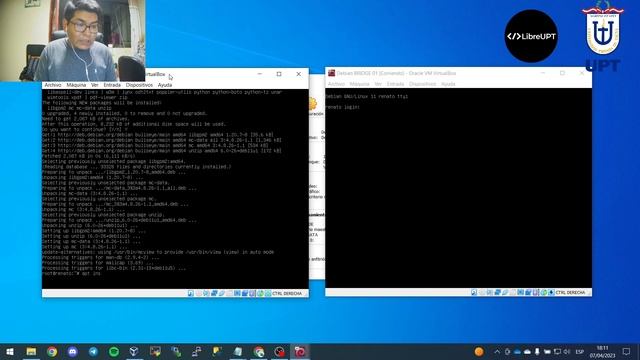The width and height of the screenshot is (640, 360).
Task: Open volume control in system tray
Action: pos(567,351)
